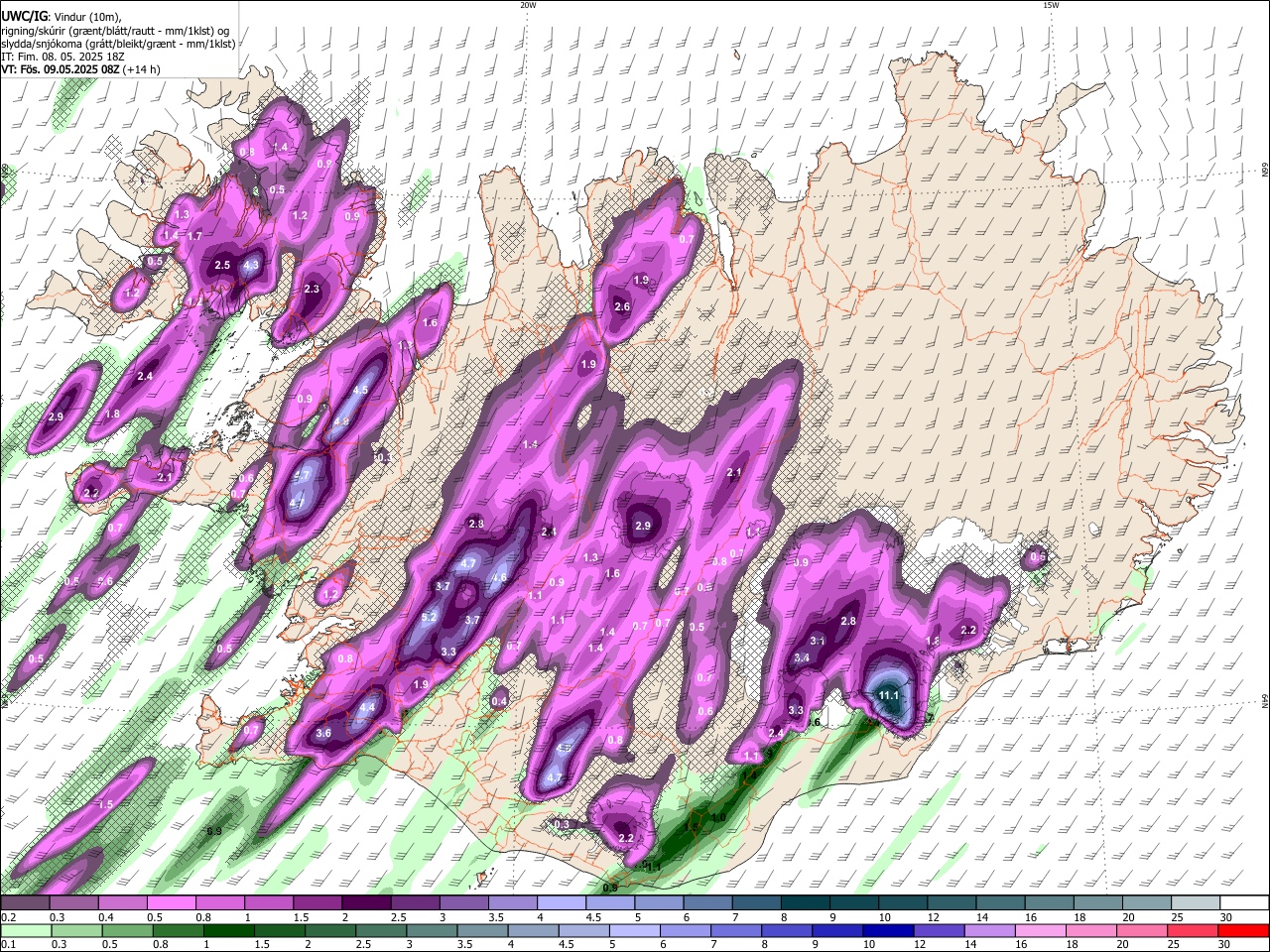This screenshot has height=952, width=1270.
Task: Click the 15W longitude label
Action: coord(1051,5)
